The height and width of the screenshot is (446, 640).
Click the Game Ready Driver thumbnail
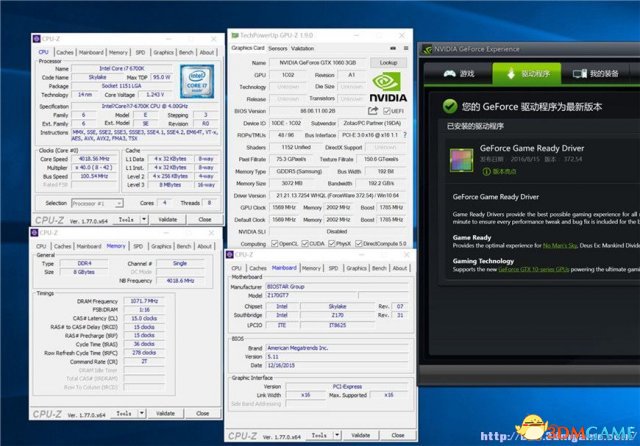coord(462,160)
